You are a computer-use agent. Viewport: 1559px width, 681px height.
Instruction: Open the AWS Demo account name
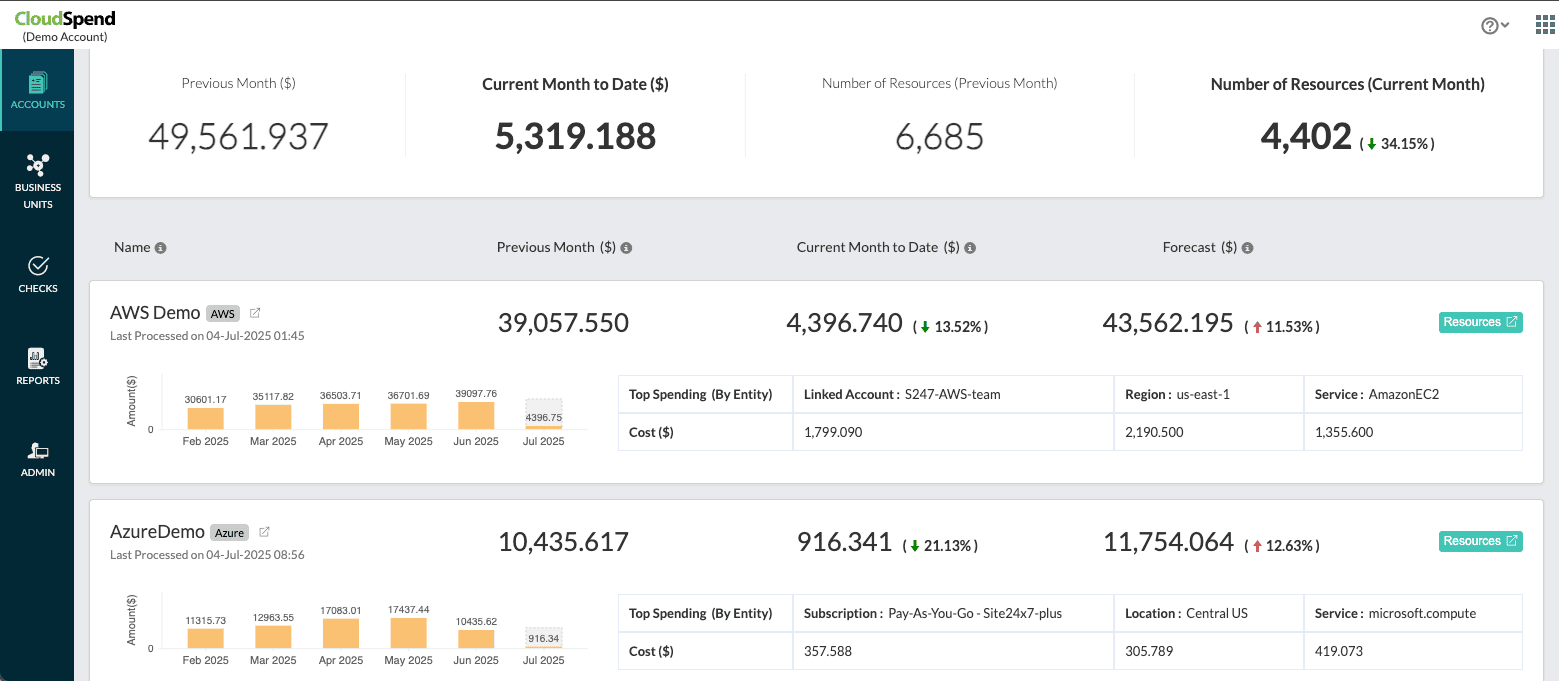[155, 313]
